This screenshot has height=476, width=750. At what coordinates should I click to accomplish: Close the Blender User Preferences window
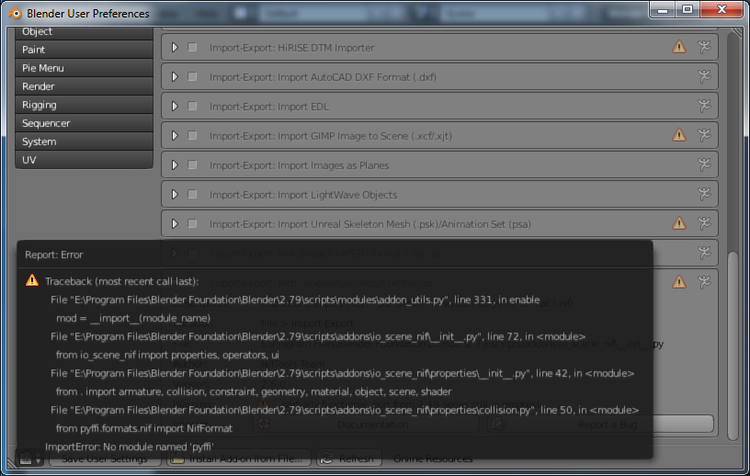click(x=722, y=10)
